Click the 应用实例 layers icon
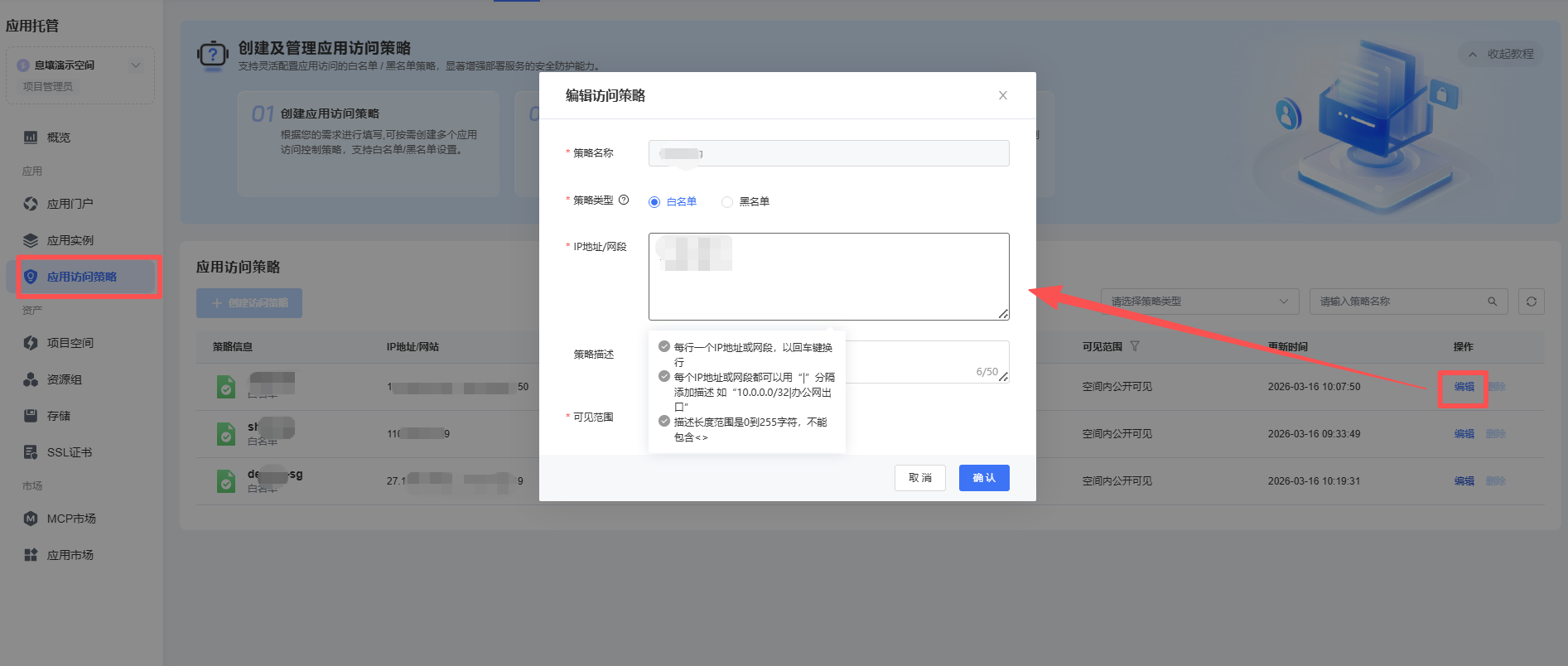1568x666 pixels. [31, 240]
